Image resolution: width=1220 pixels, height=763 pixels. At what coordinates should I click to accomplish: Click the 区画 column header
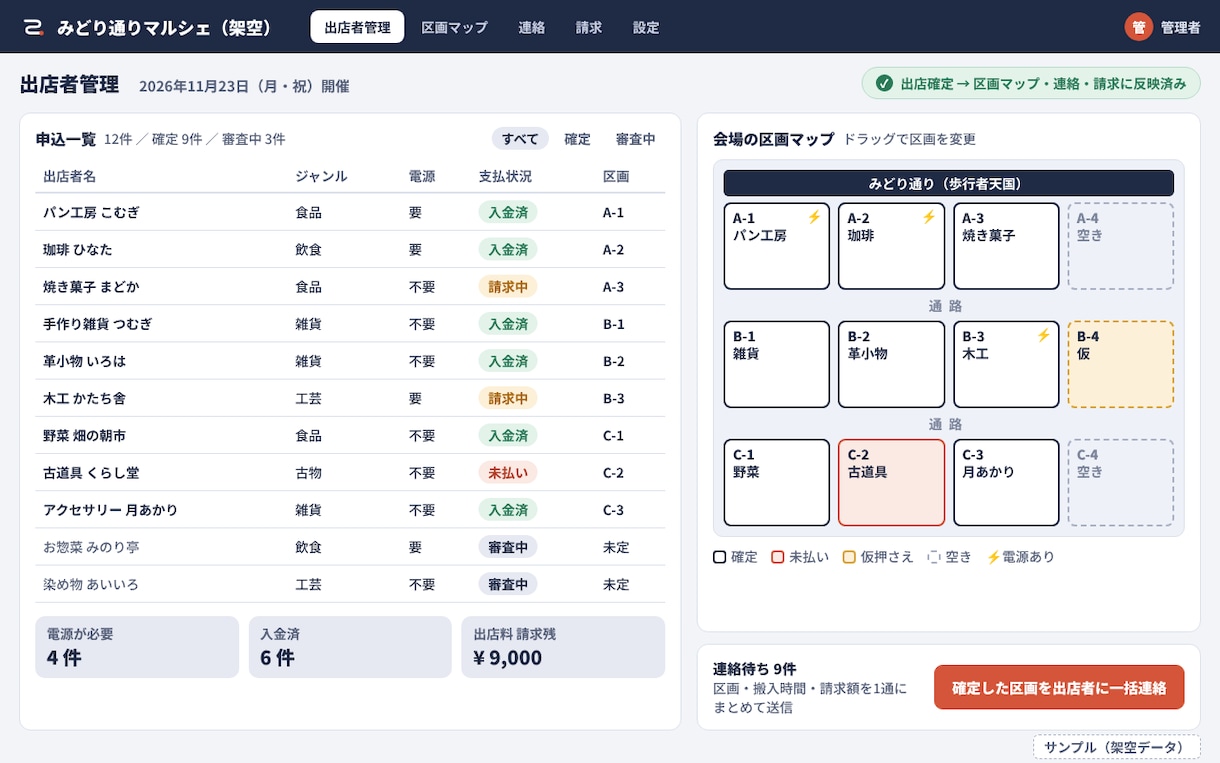[616, 176]
